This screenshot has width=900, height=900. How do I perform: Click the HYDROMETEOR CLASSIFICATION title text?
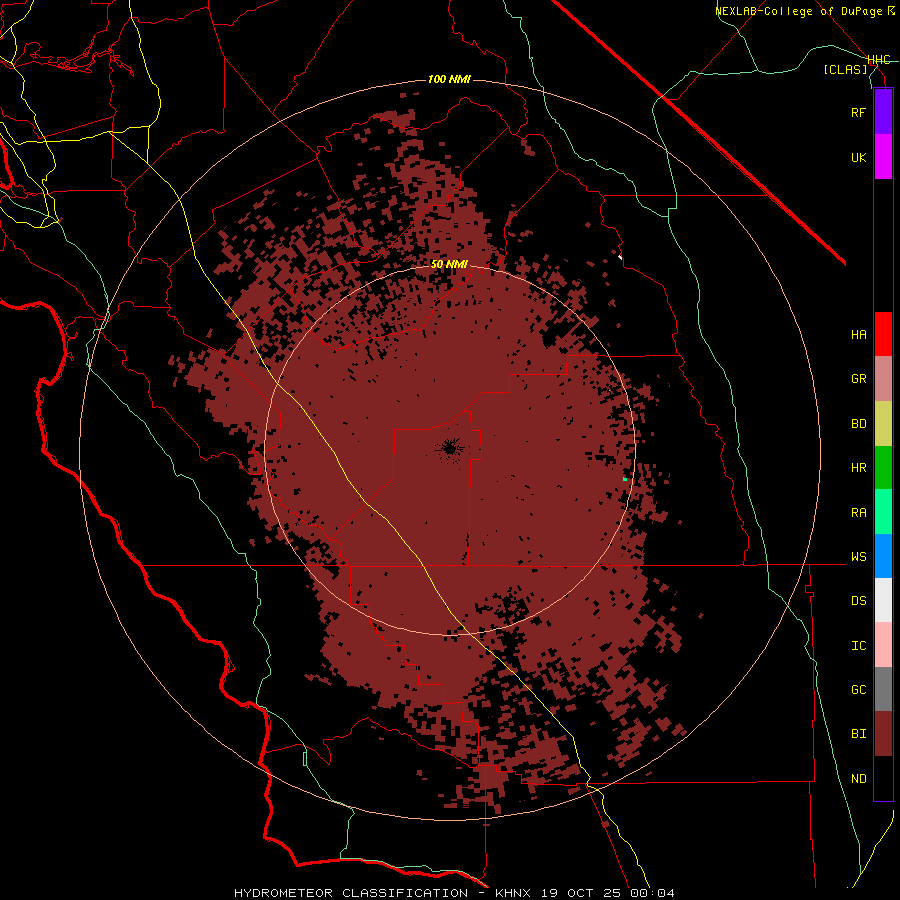[351, 893]
